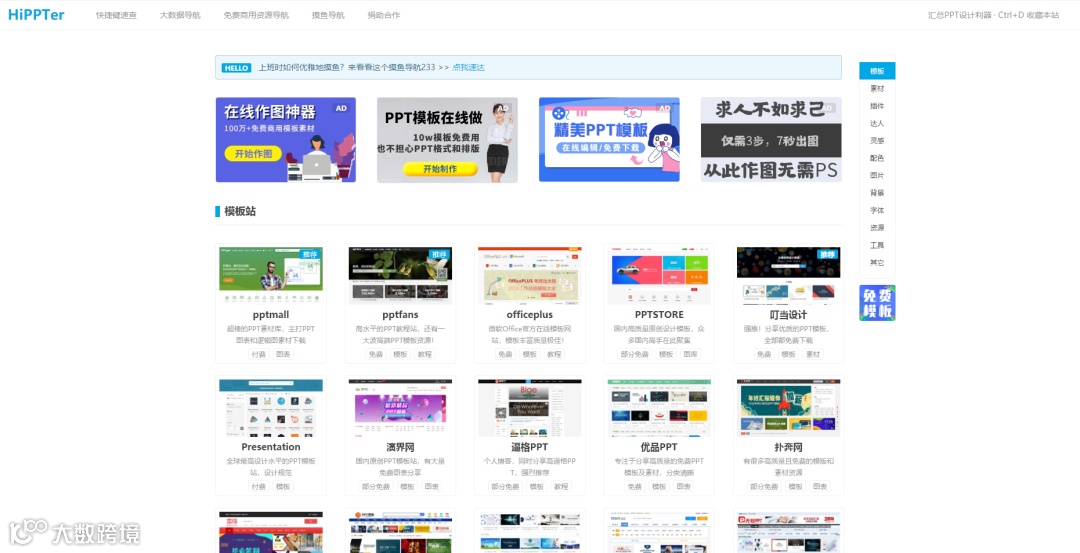This screenshot has height=553, width=1080.
Task: Open the 演界网 site thumbnail
Action: (400, 408)
